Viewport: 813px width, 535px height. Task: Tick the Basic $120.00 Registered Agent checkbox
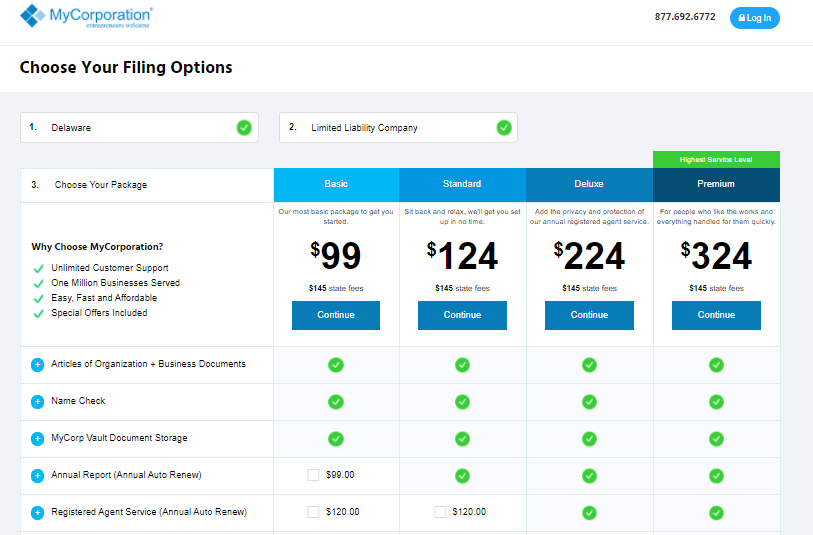pyautogui.click(x=313, y=512)
